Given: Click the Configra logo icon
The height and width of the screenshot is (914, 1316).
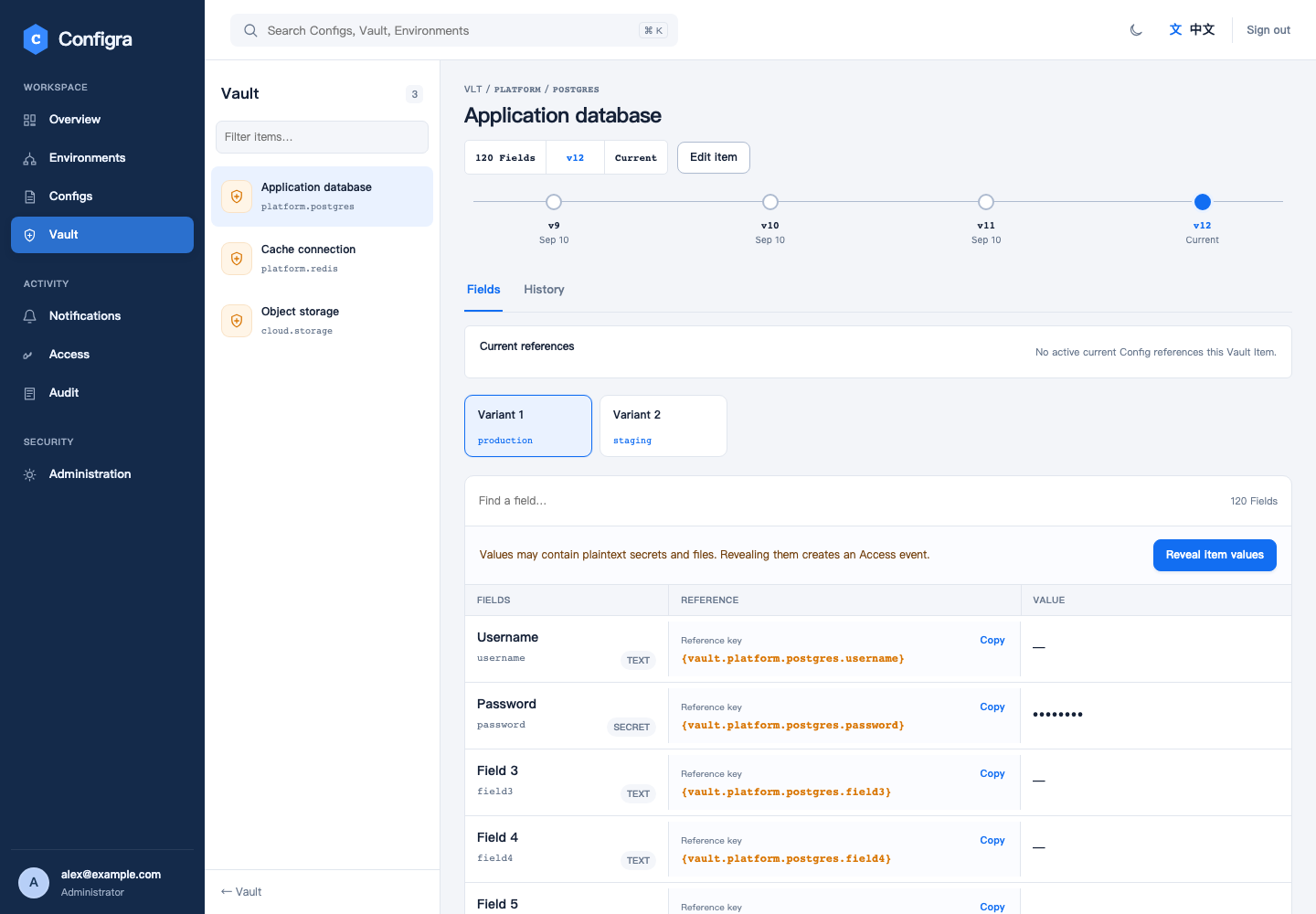Looking at the screenshot, I should click(36, 38).
